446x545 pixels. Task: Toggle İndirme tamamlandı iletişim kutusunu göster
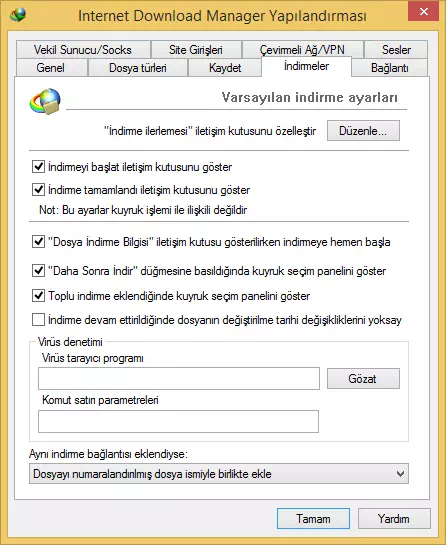coord(38,190)
